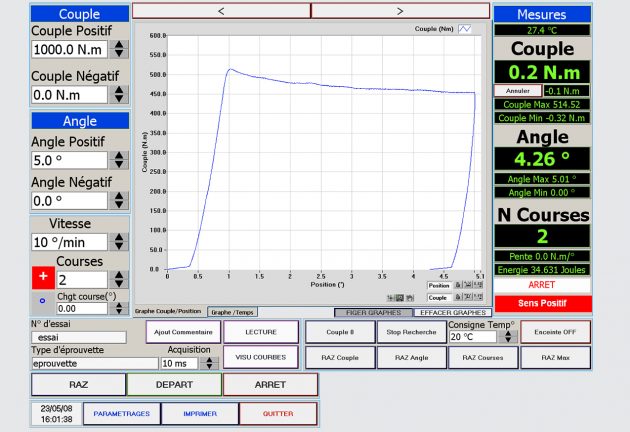Start the test with DEPART
Viewport: 630px width, 432px height.
(174, 385)
